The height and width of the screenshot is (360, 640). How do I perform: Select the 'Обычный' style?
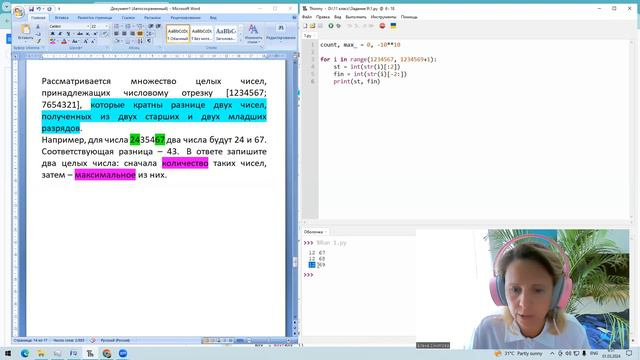[178, 33]
